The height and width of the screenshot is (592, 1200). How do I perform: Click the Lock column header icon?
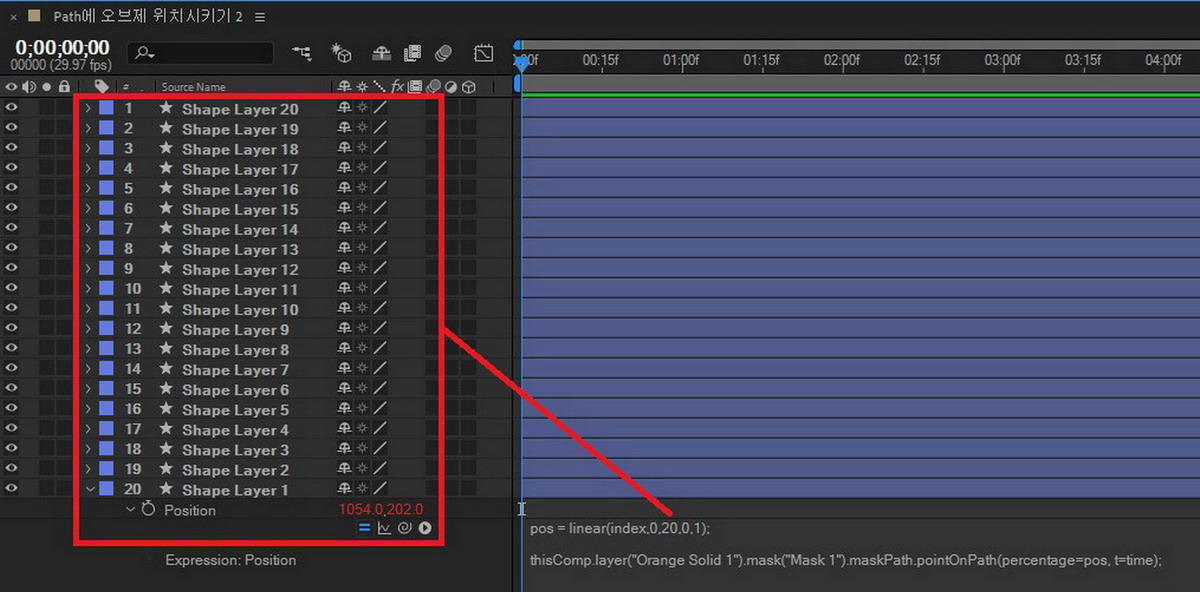tap(64, 87)
